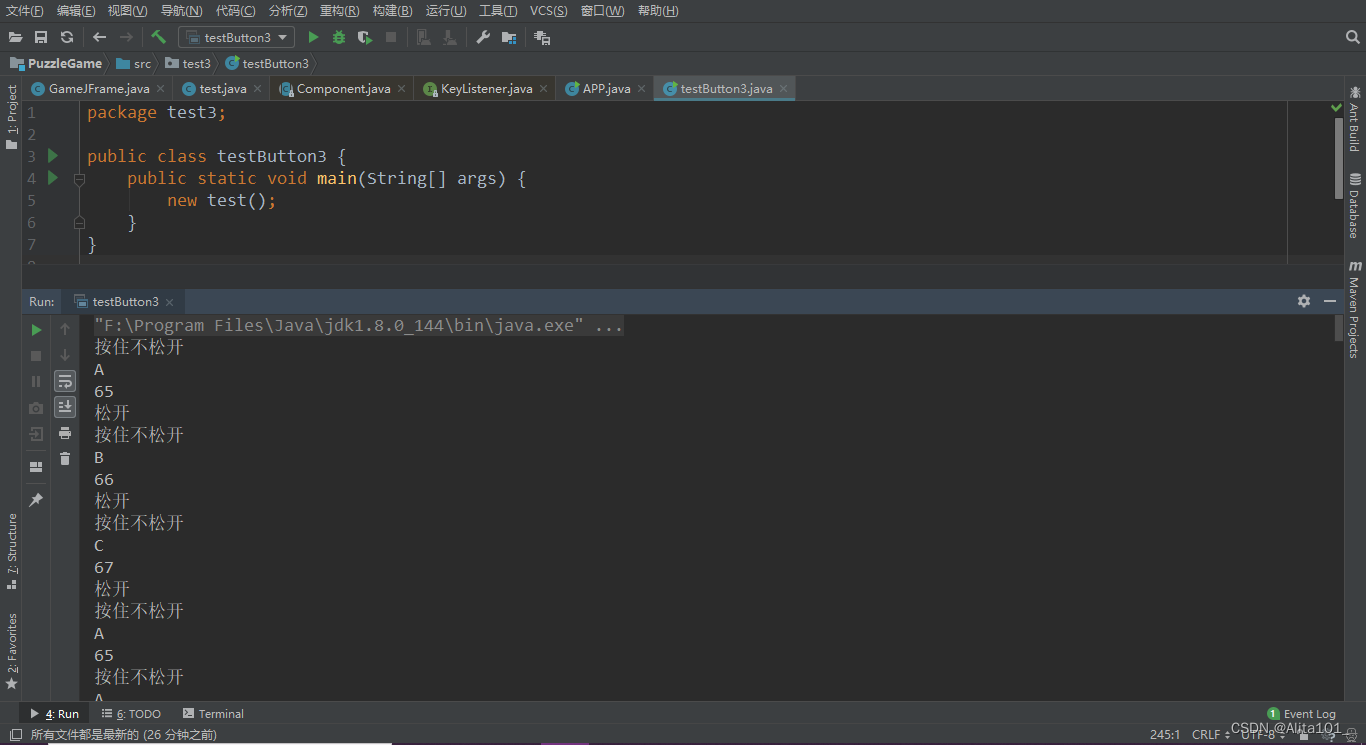Open the VCS(S) menu
Screen dimensions: 1366x745
click(x=548, y=11)
